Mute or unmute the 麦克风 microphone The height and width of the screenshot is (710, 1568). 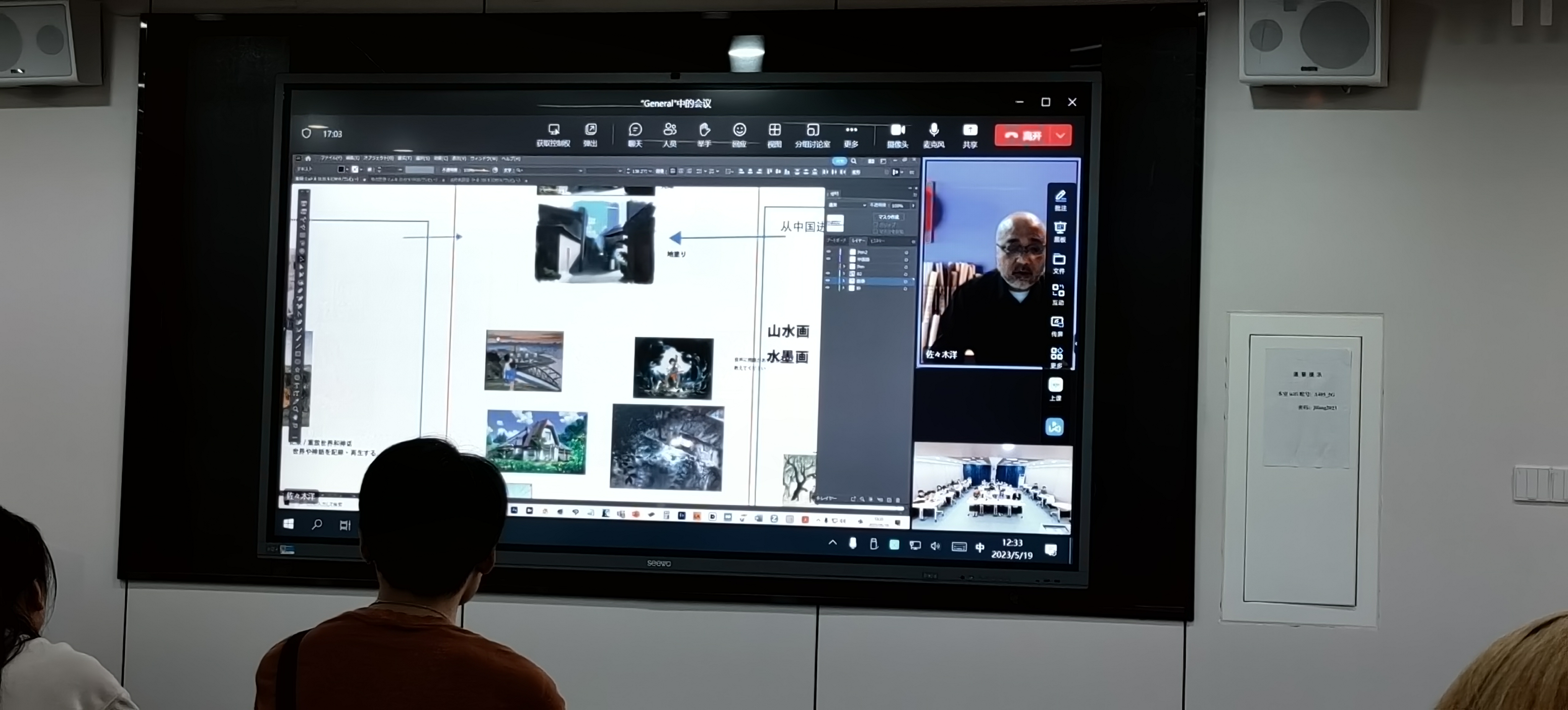934,130
